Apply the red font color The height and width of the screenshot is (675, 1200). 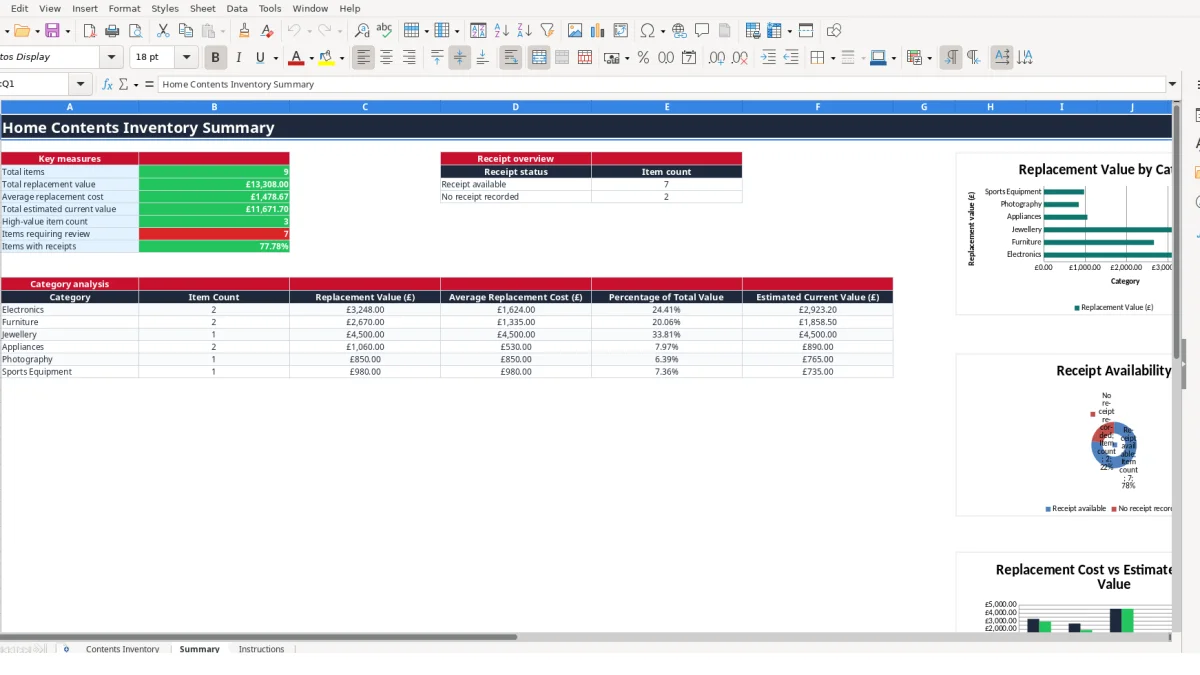click(296, 58)
